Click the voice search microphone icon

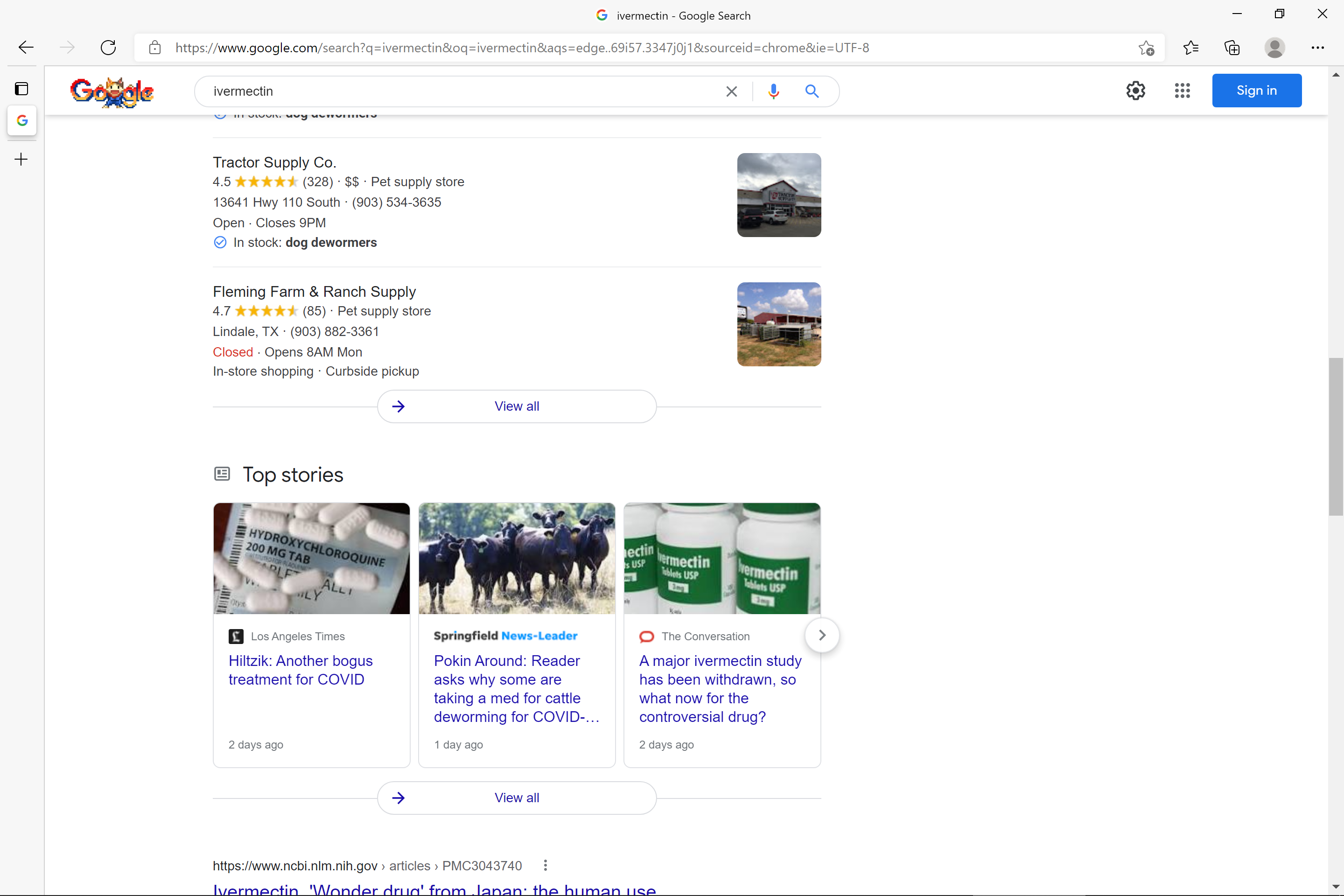click(773, 91)
